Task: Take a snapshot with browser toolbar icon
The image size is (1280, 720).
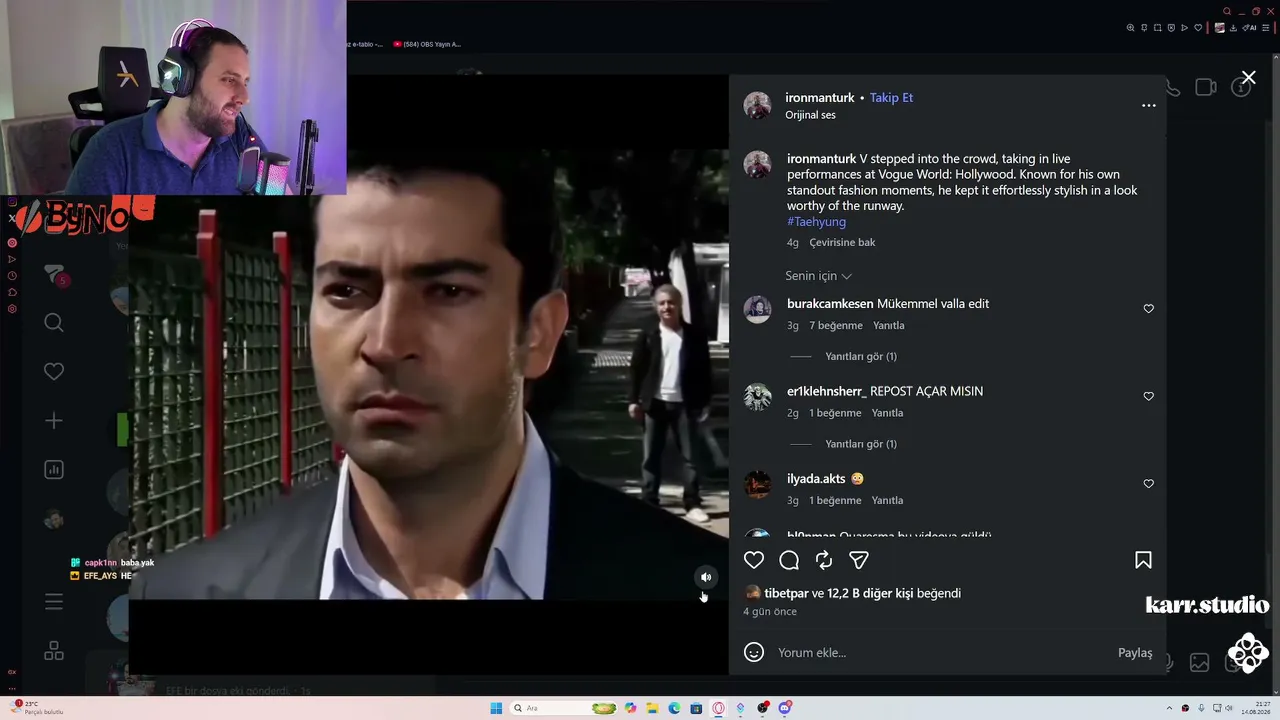Action: 1158,28
